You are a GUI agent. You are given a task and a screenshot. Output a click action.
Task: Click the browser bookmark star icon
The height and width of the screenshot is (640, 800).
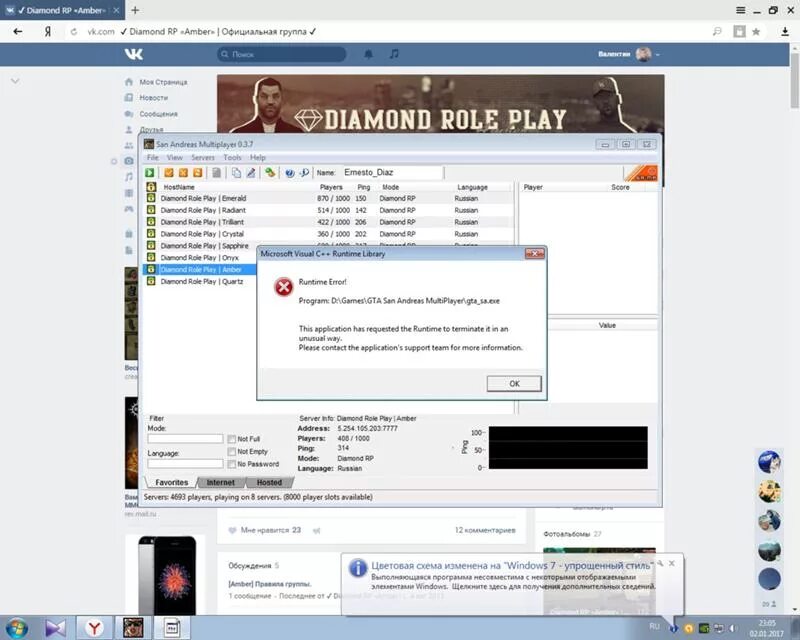click(756, 32)
